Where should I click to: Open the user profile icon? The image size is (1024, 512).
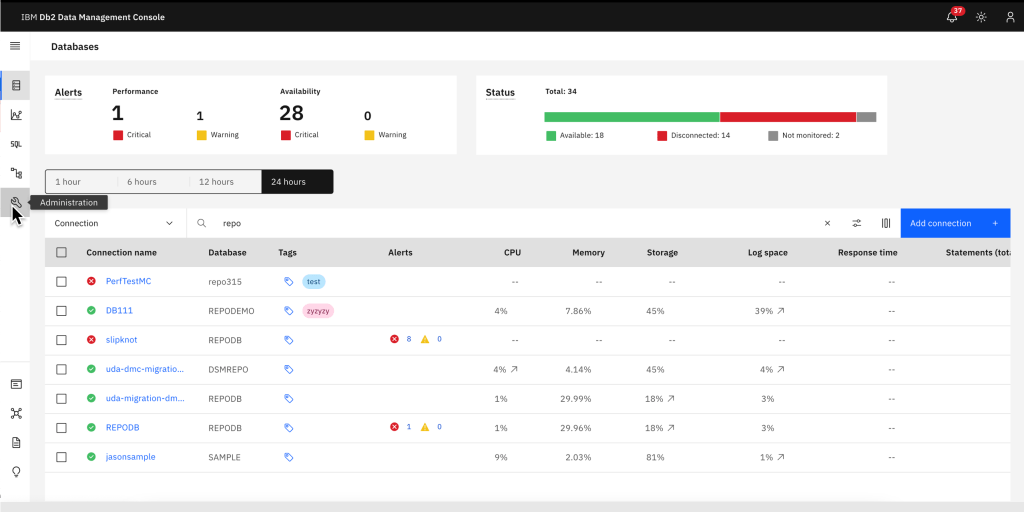pos(1010,17)
